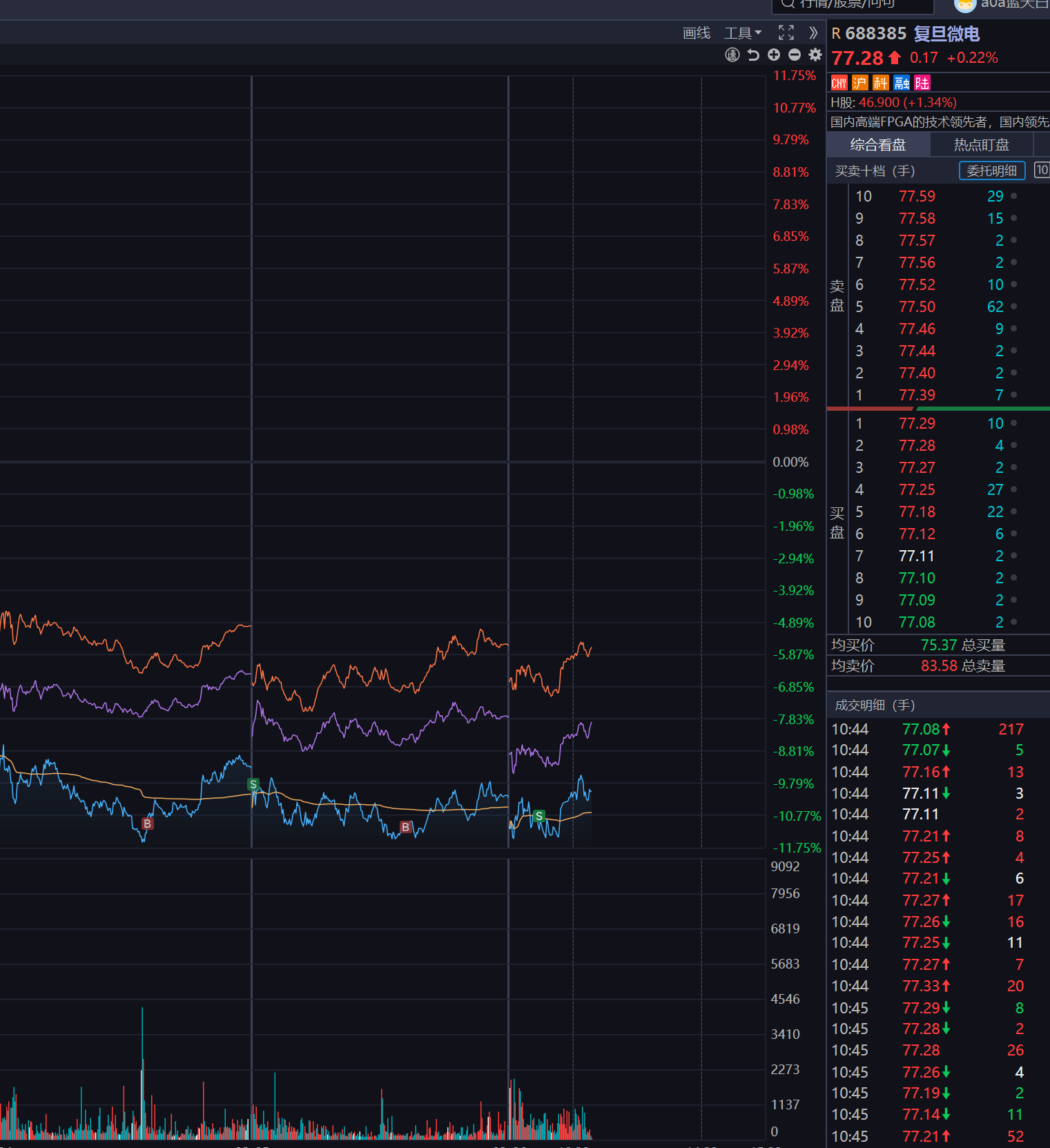The height and width of the screenshot is (1148, 1050).
Task: Open the stock name 复旦微电 link
Action: [x=946, y=34]
